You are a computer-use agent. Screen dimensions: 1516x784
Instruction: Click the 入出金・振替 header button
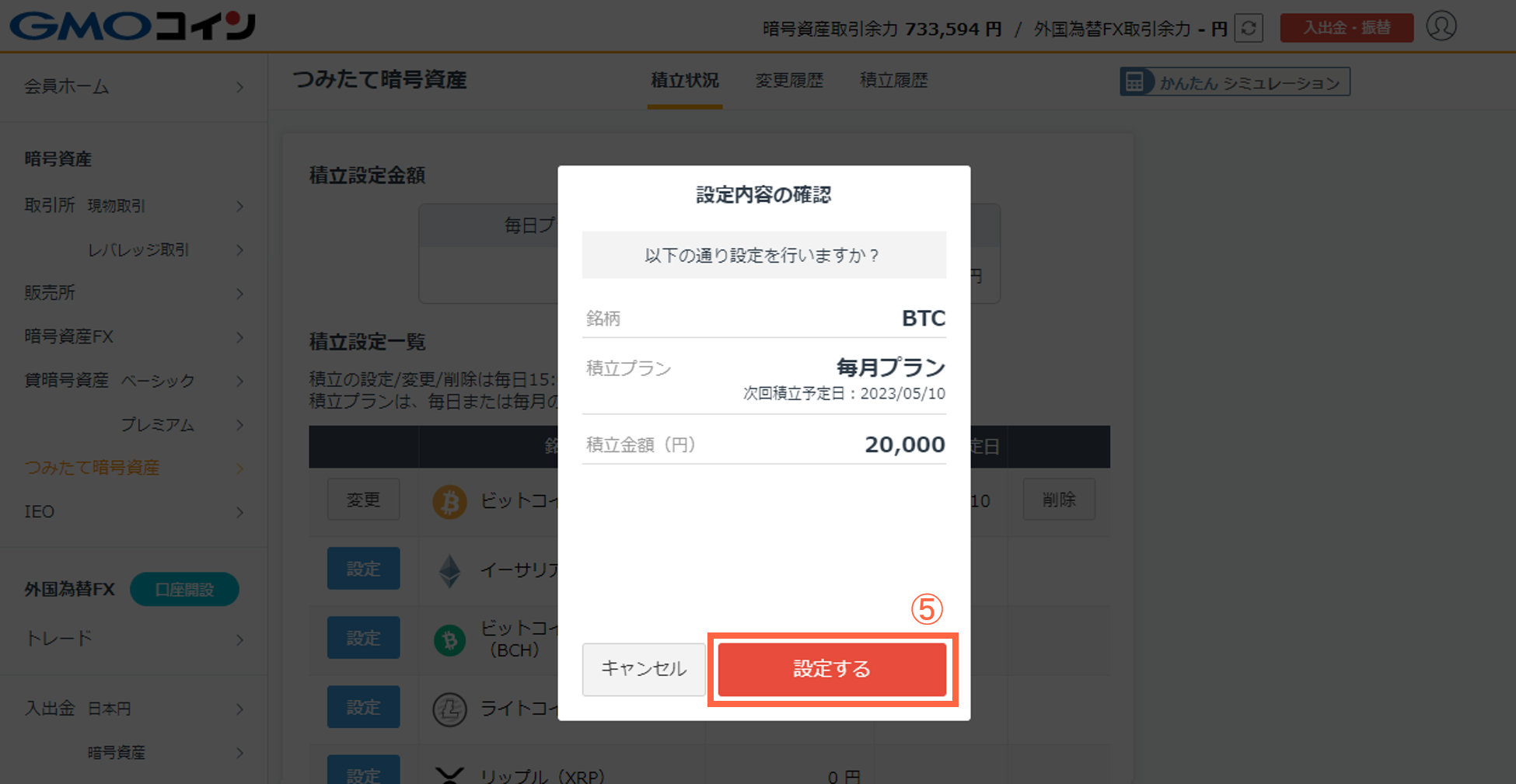pos(1347,28)
